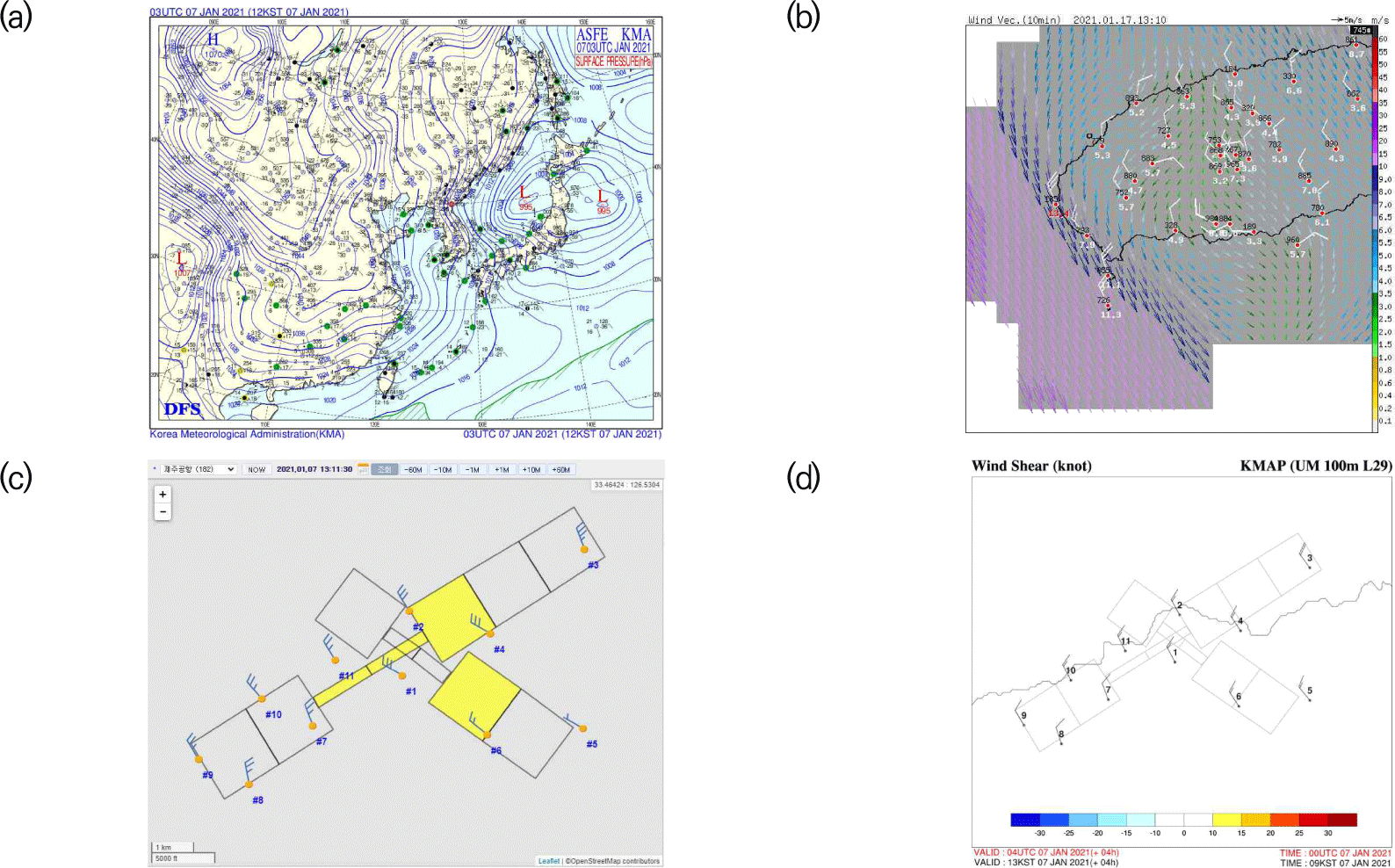Select wind sensor marker #2 on runway map
Screen dimensions: 1395x868
coord(408,611)
